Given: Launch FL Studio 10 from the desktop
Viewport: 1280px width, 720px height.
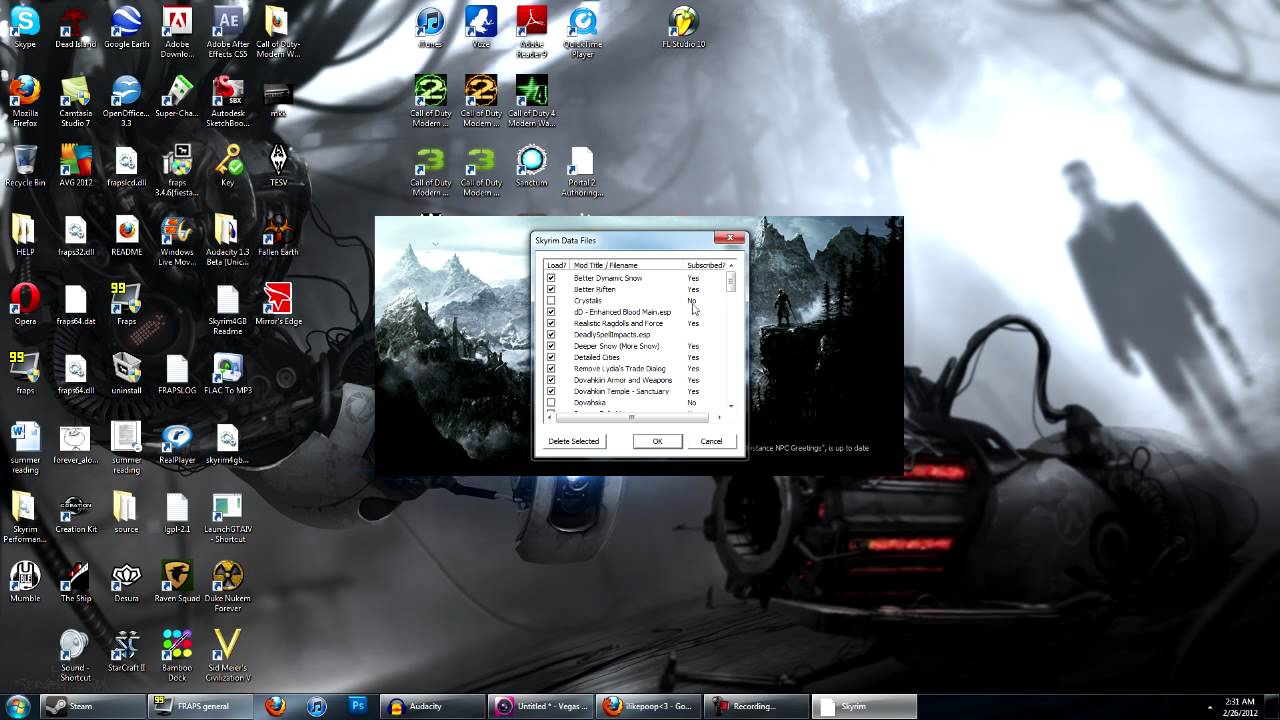Looking at the screenshot, I should pos(683,22).
